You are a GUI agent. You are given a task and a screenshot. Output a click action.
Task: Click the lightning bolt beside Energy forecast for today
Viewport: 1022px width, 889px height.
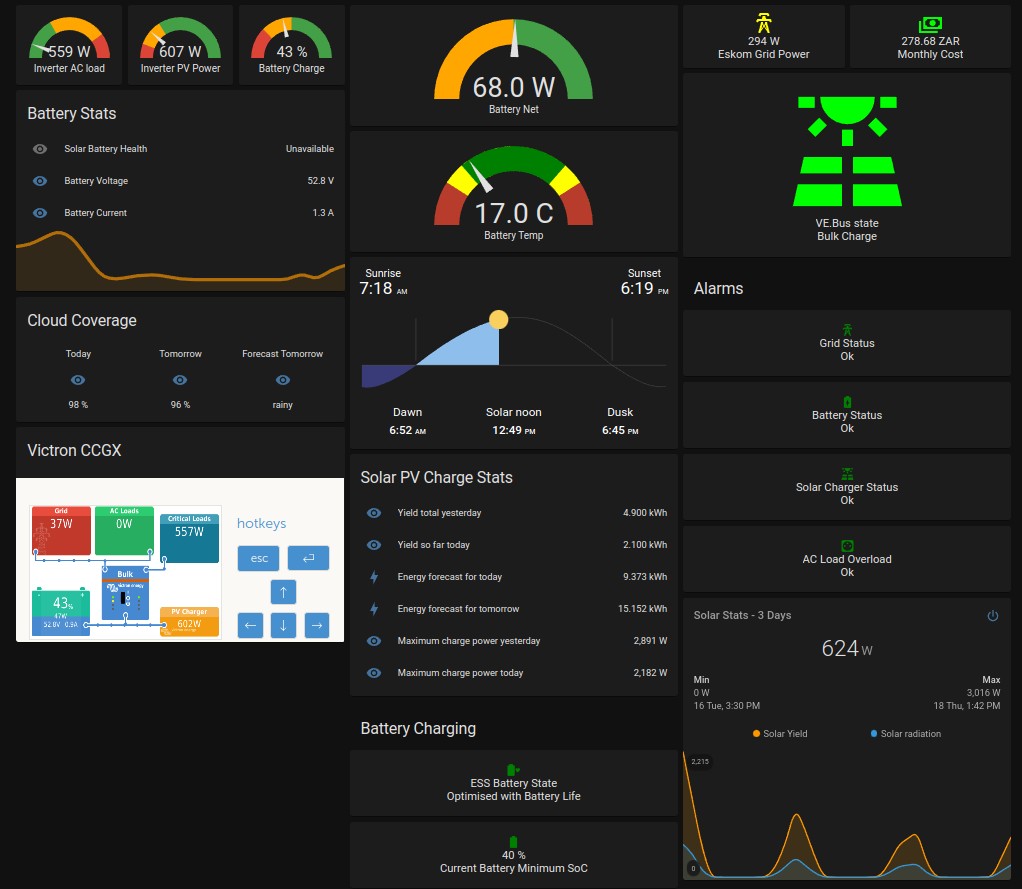373,577
